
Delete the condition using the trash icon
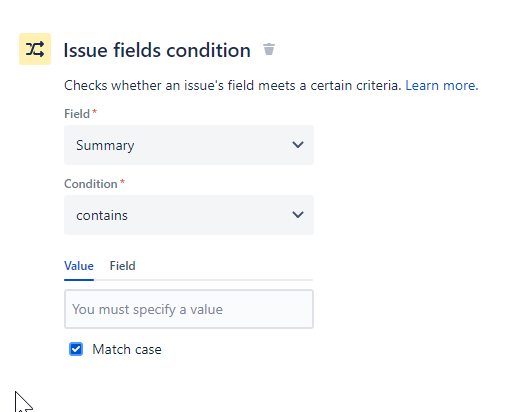pyautogui.click(x=269, y=49)
